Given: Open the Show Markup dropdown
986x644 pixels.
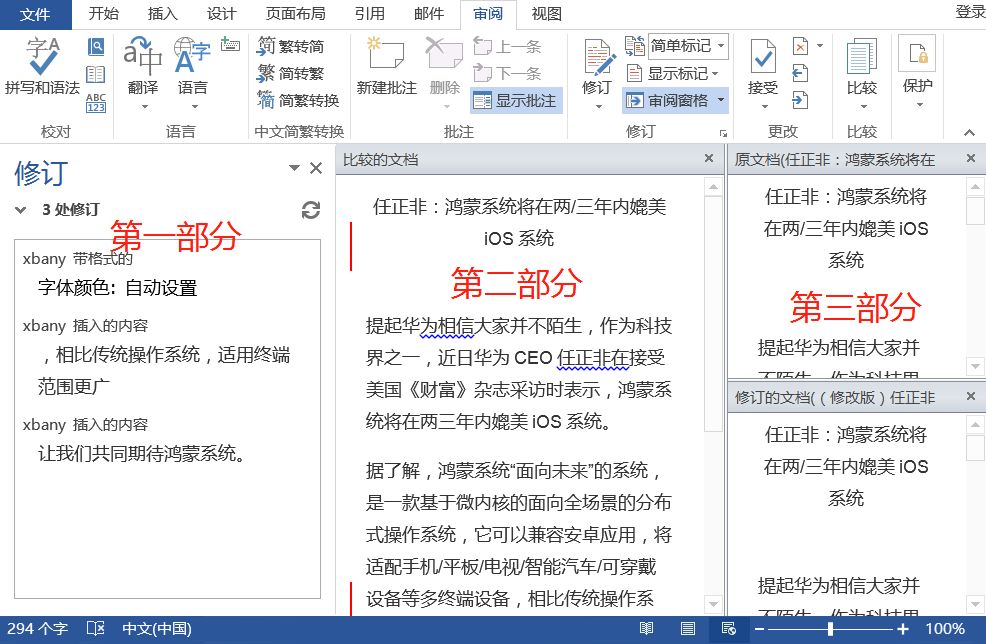Looking at the screenshot, I should click(x=672, y=74).
